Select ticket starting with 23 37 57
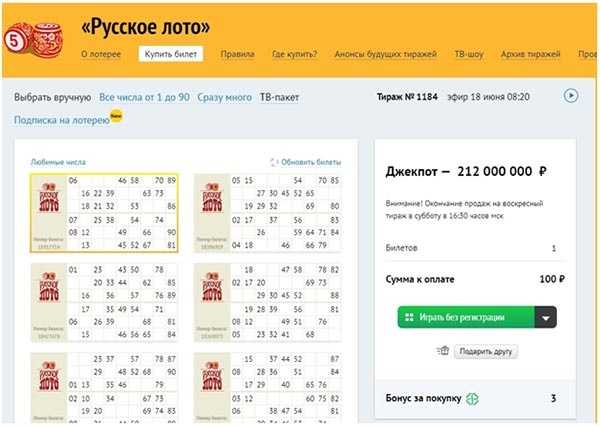 click(104, 387)
